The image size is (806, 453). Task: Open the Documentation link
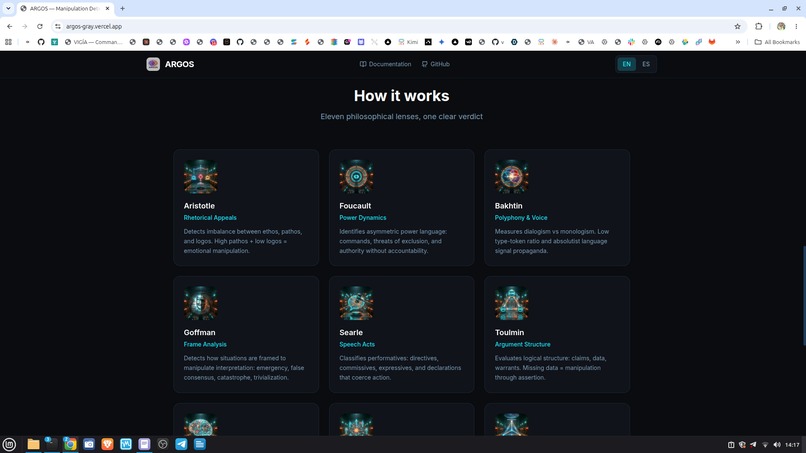[386, 64]
